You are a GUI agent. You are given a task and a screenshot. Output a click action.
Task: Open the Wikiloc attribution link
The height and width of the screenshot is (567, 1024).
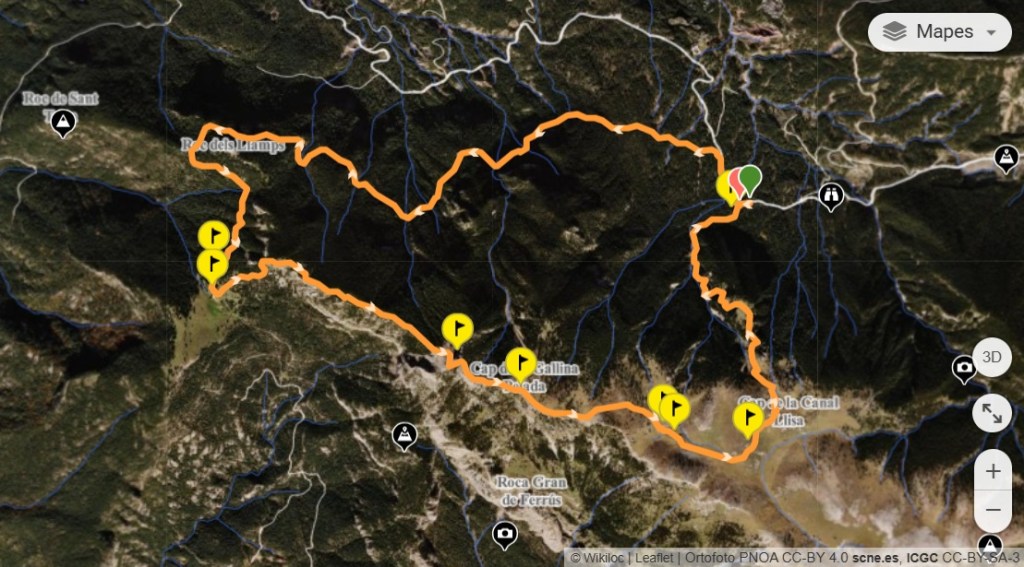click(x=603, y=559)
